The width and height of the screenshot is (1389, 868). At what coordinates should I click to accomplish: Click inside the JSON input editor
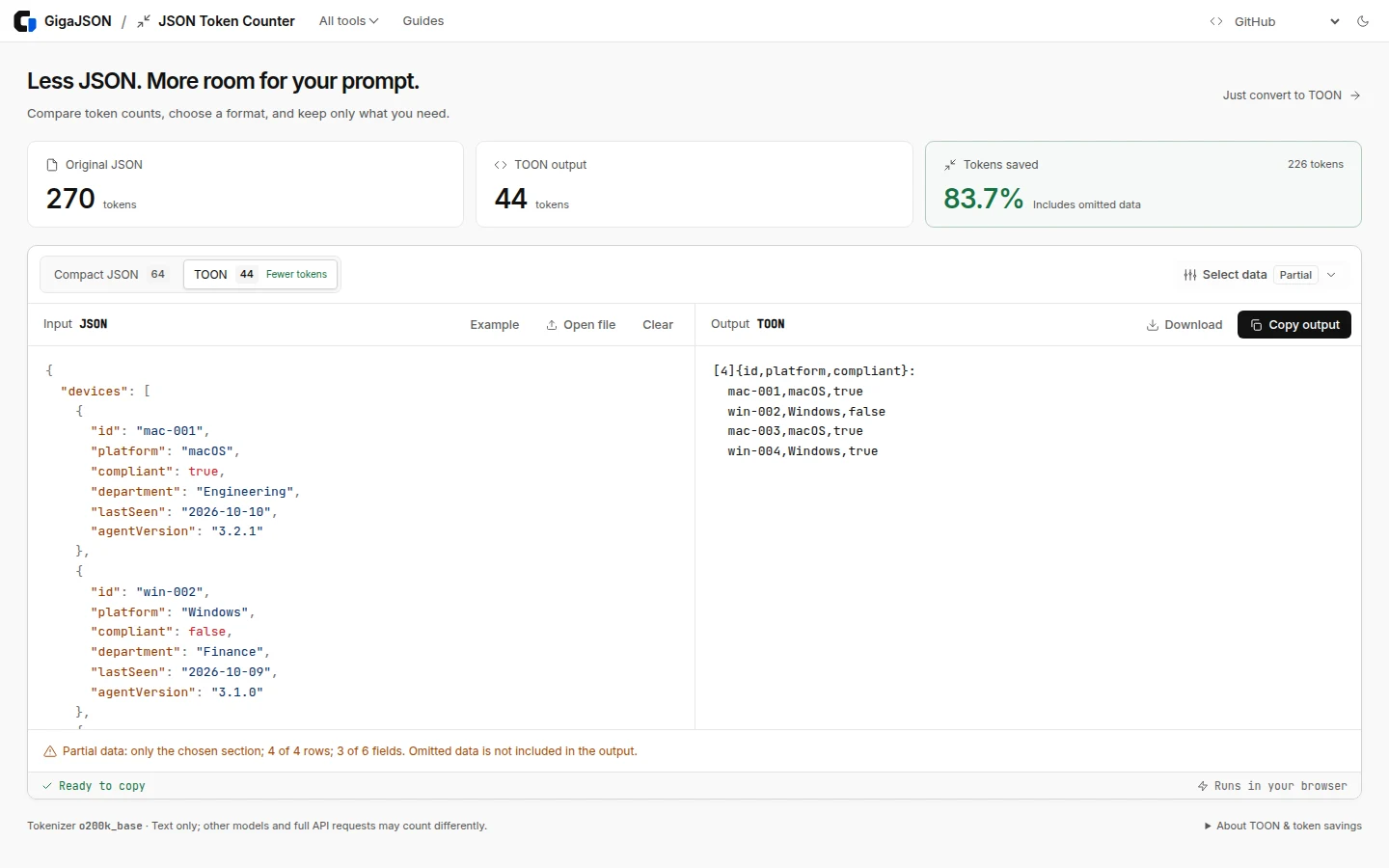[361, 537]
